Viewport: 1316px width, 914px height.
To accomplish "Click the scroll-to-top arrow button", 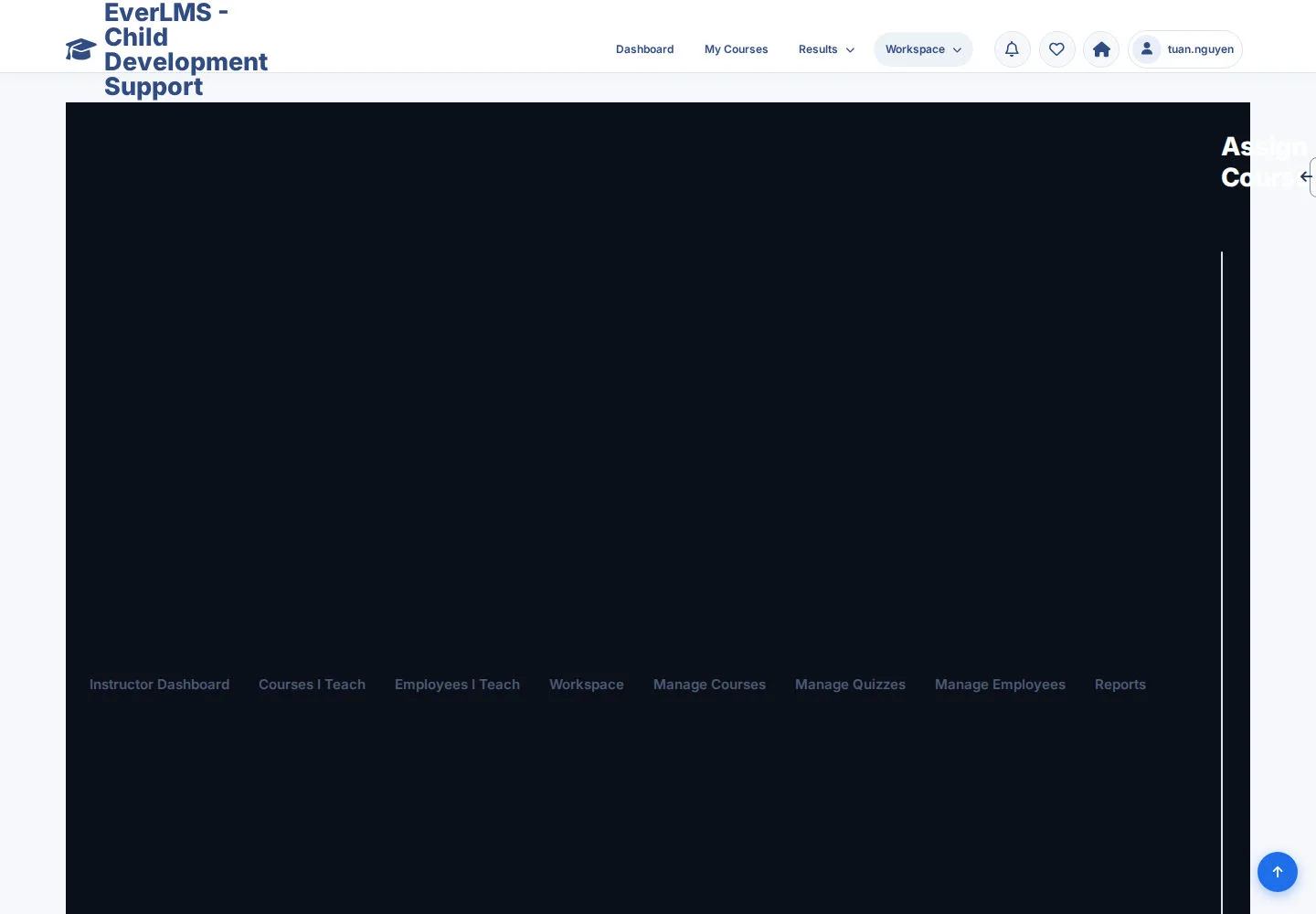I will (1278, 872).
